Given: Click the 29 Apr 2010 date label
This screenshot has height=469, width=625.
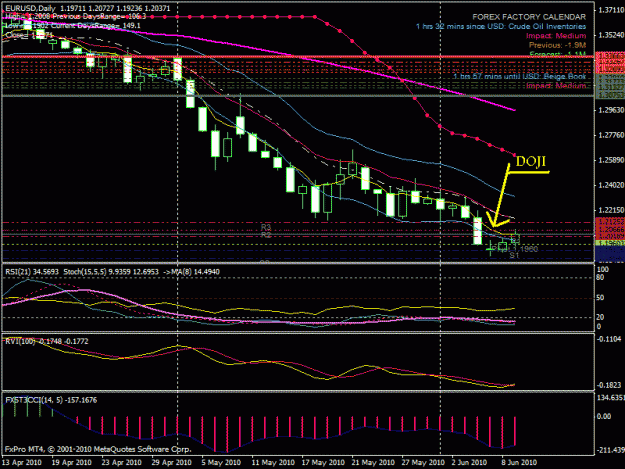Looking at the screenshot, I should coord(171,463).
